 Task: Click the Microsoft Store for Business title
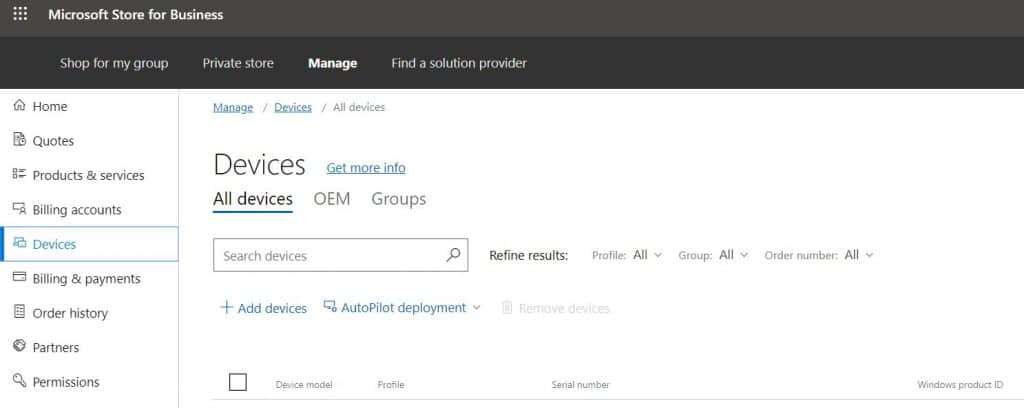(136, 14)
